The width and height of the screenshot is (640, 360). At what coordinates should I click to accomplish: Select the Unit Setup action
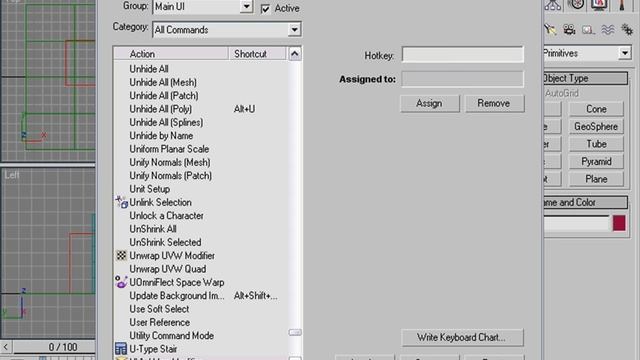coord(149,189)
